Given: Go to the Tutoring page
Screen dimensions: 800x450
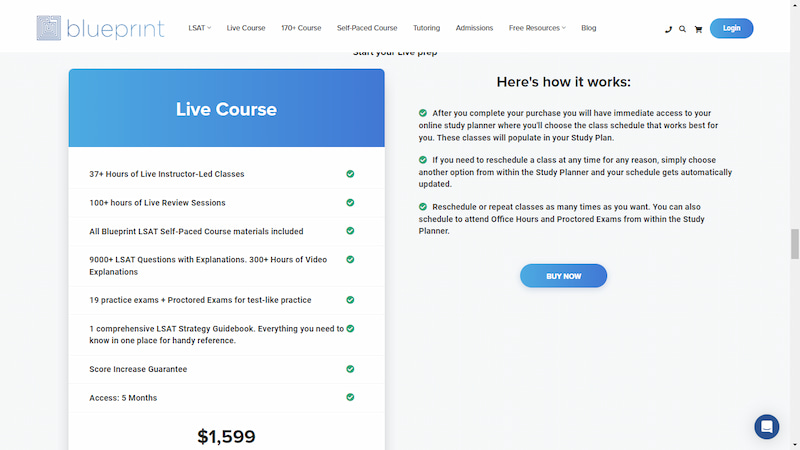Looking at the screenshot, I should point(427,28).
